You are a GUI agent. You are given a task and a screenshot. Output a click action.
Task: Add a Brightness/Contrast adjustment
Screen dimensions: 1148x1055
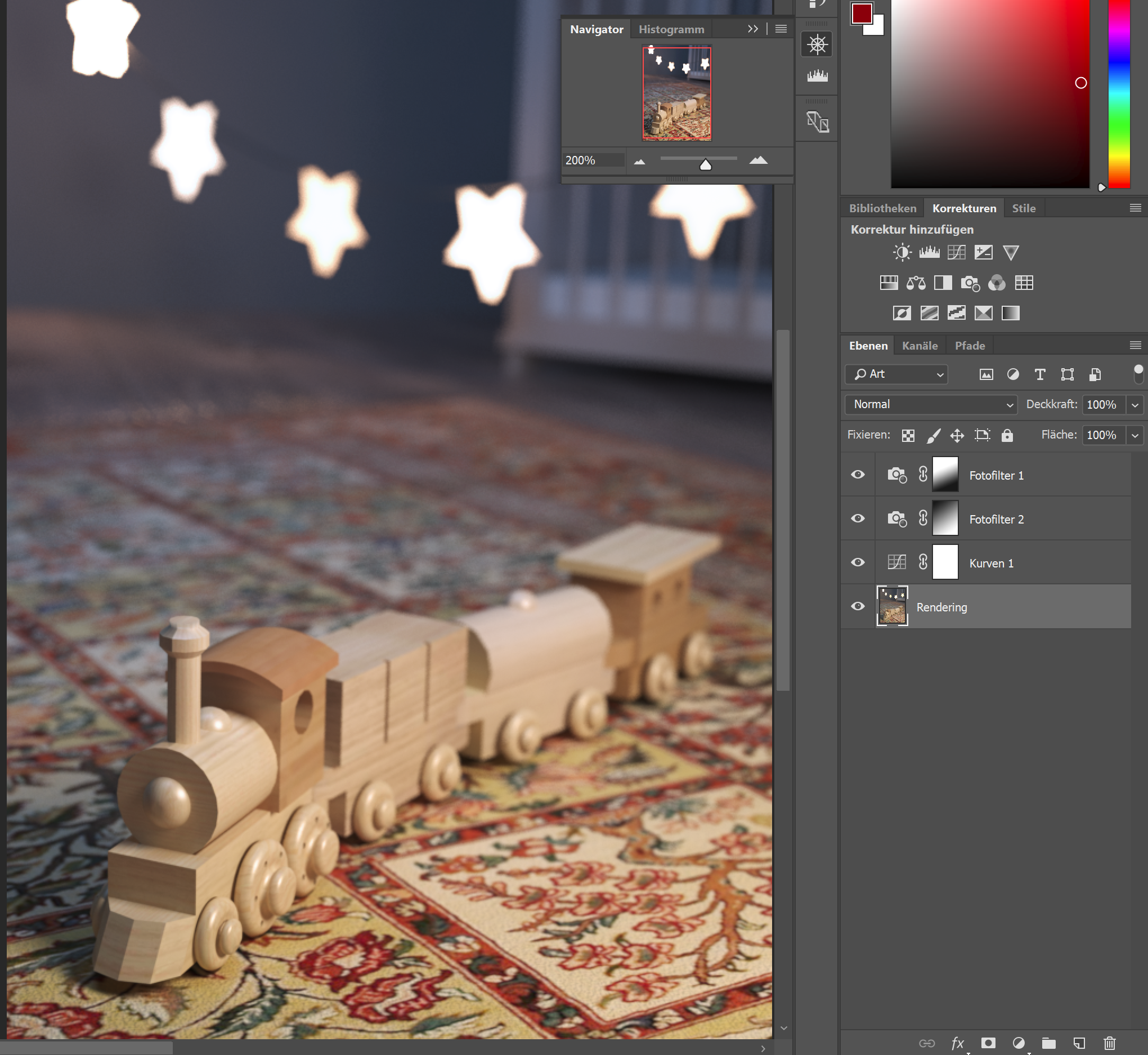click(902, 252)
